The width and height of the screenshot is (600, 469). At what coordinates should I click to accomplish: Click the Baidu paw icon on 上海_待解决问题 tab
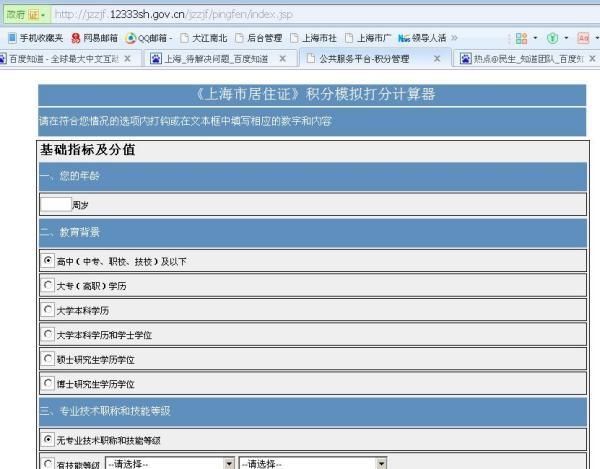coord(156,59)
